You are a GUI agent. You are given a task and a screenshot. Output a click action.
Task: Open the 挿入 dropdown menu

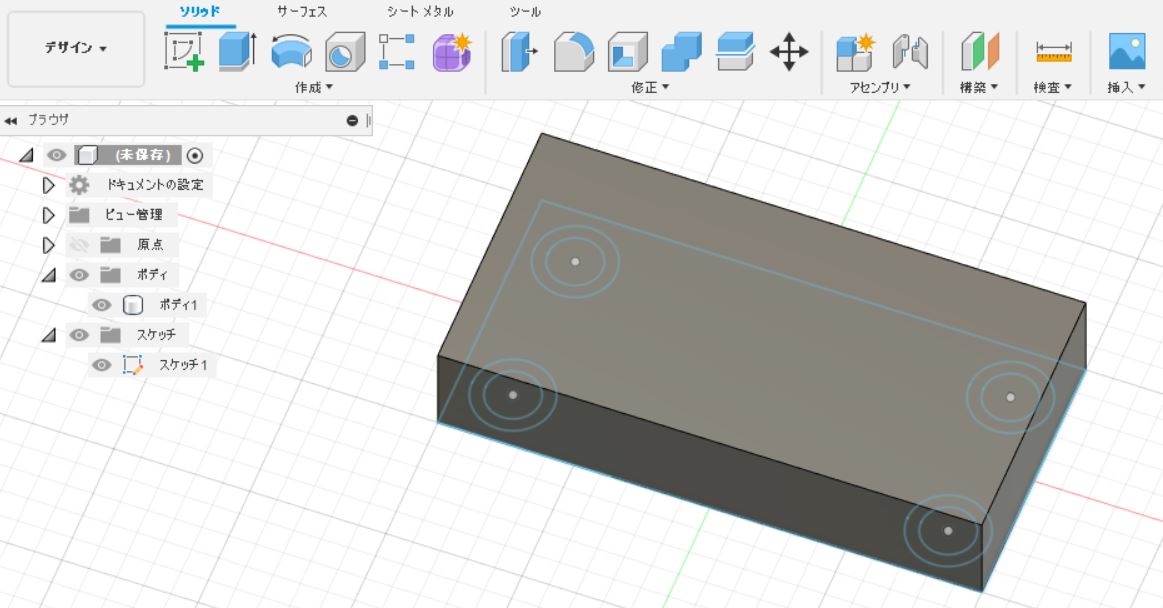pyautogui.click(x=1127, y=87)
